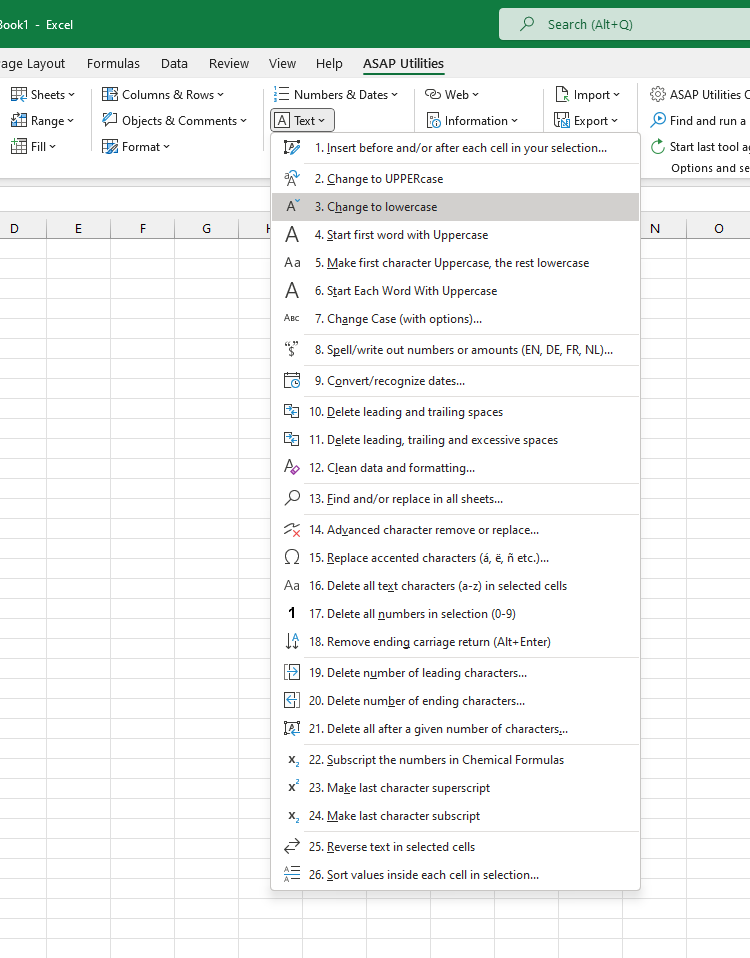
Task: Select column E header
Action: pyautogui.click(x=78, y=229)
